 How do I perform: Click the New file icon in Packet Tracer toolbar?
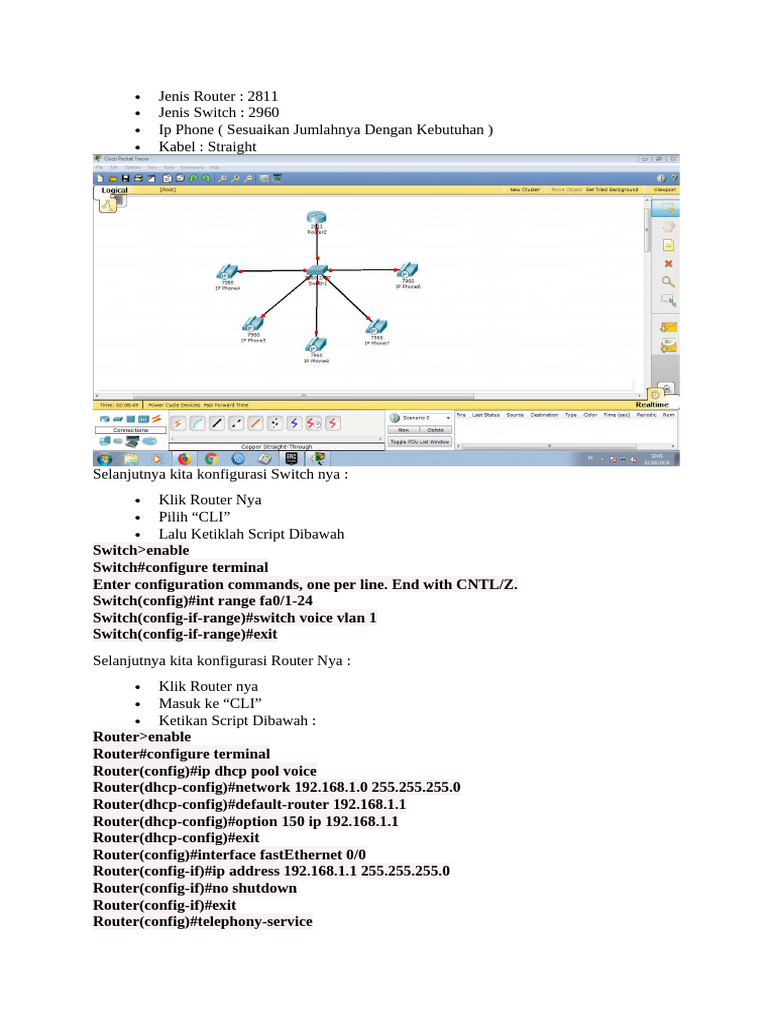[x=100, y=178]
